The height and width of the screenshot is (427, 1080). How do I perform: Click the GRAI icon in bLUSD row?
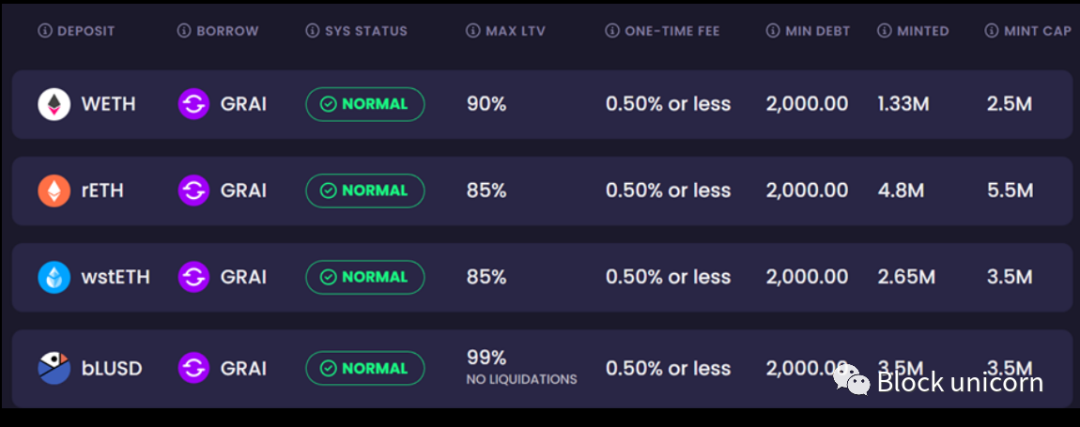pyautogui.click(x=193, y=368)
